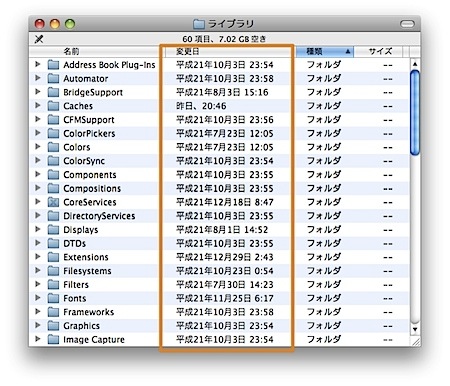The width and height of the screenshot is (450, 386).
Task: Click the date 平成21年12月18日 8:47
Action: point(225,202)
